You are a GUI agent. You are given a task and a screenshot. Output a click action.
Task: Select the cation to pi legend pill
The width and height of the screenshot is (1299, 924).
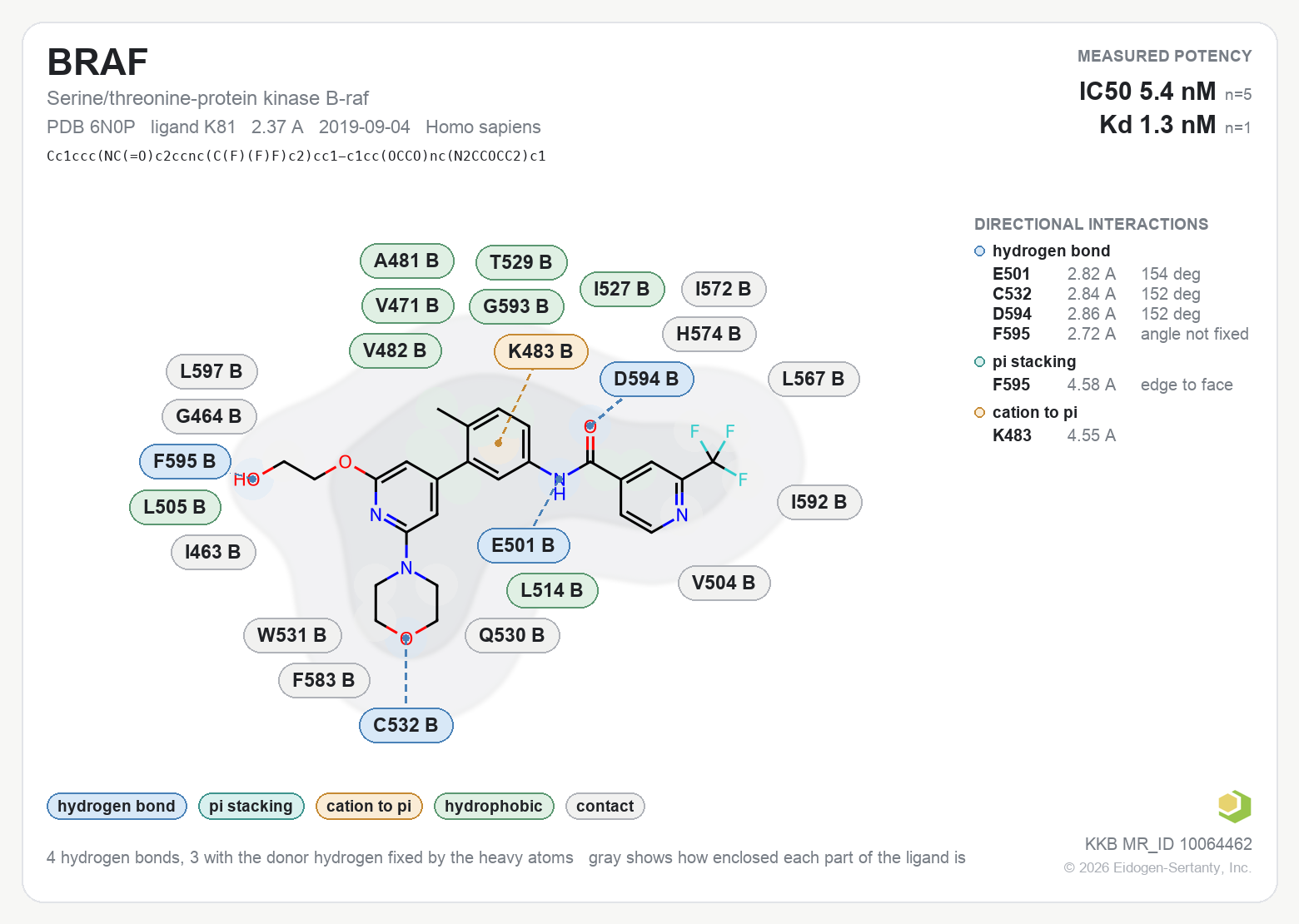click(369, 806)
